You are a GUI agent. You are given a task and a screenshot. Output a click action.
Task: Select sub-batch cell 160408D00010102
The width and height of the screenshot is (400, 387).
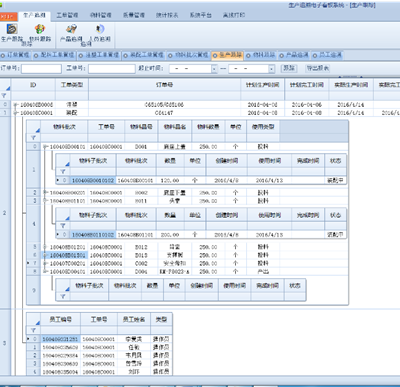93,180
